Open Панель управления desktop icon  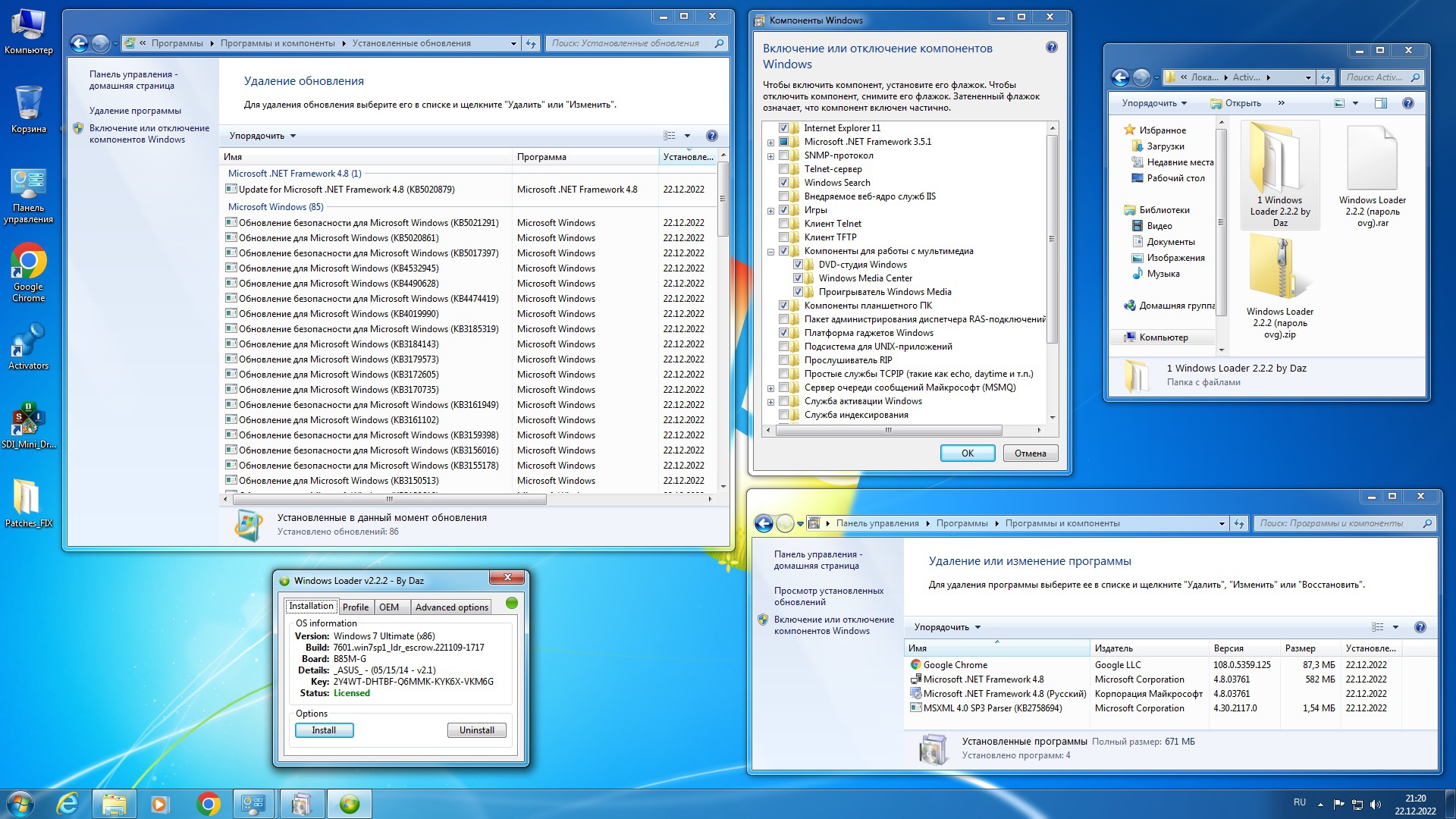pos(28,196)
